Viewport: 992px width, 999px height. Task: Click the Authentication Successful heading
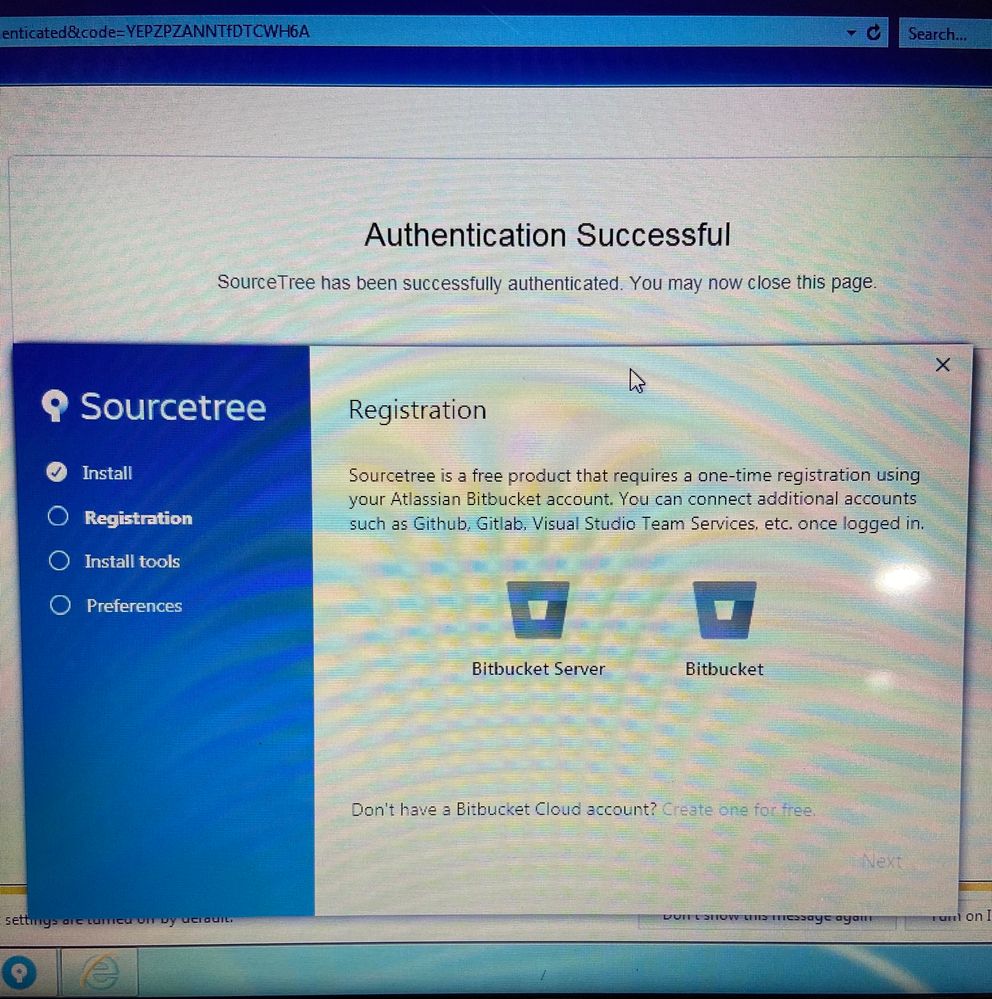click(547, 234)
